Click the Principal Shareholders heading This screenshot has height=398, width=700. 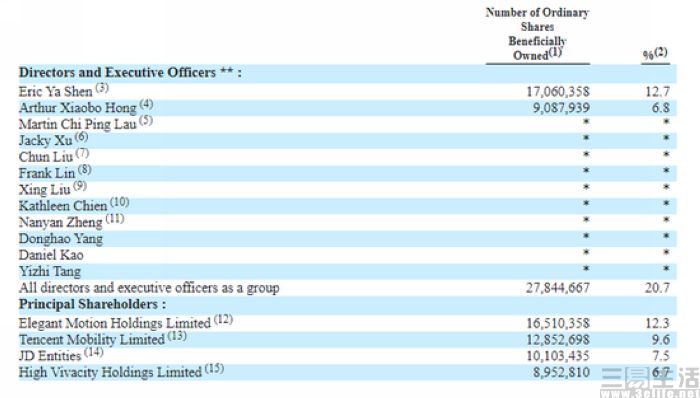coord(92,304)
